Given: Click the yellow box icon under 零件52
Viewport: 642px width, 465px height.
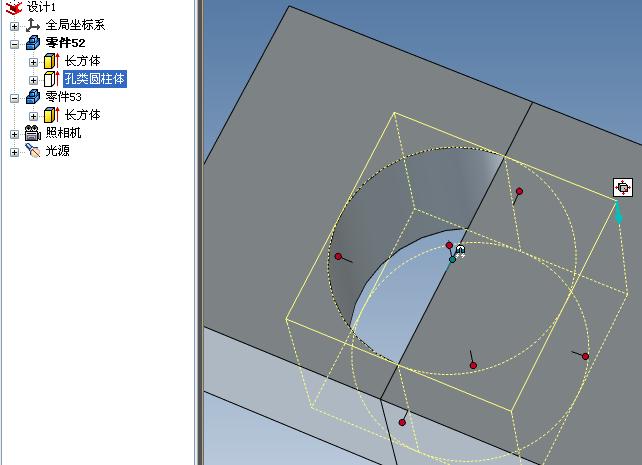Looking at the screenshot, I should pos(52,61).
